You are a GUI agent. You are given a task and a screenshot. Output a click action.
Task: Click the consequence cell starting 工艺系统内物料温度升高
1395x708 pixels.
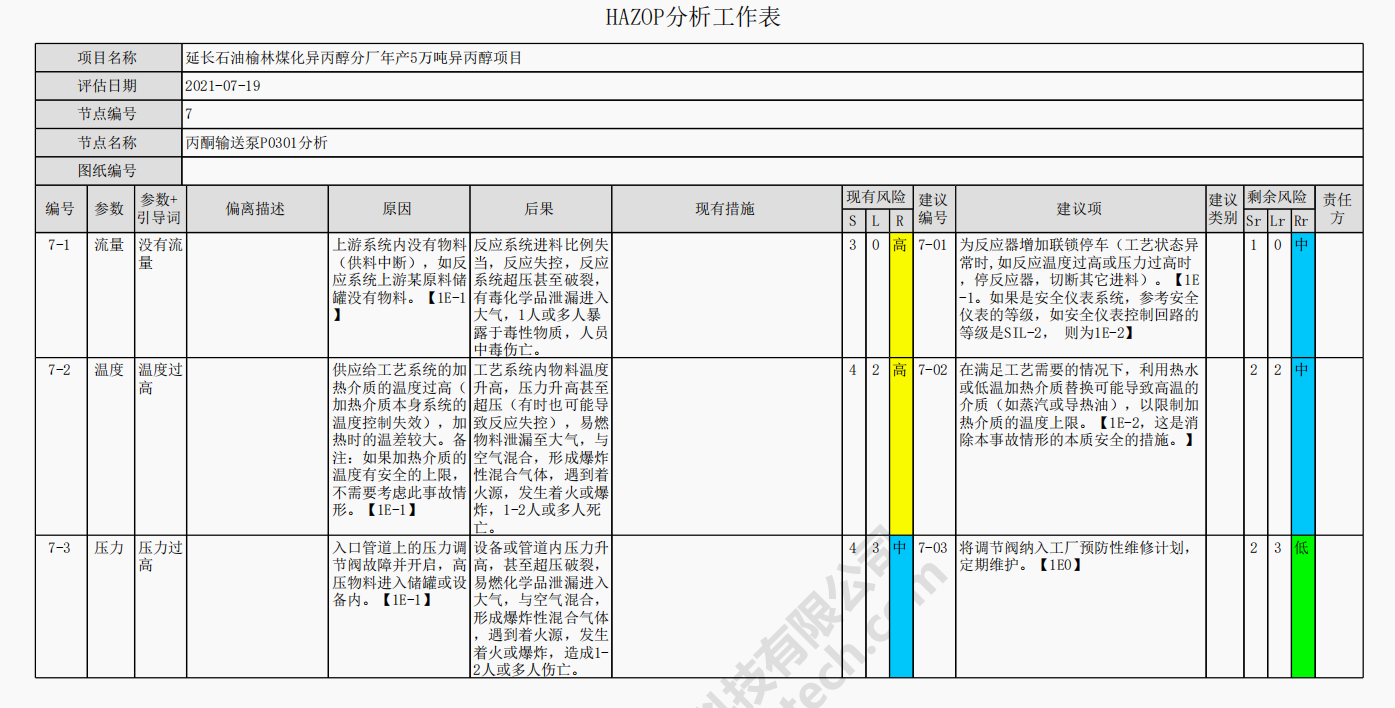(541, 447)
